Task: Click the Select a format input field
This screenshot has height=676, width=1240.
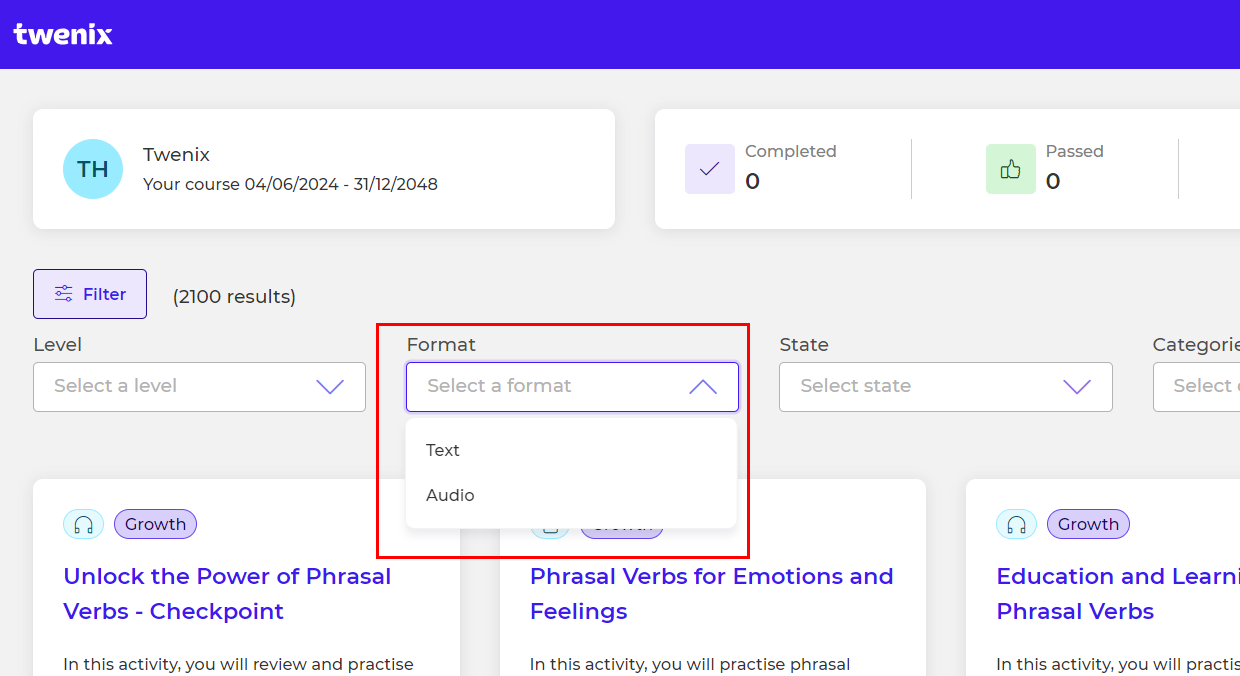Action: point(572,387)
